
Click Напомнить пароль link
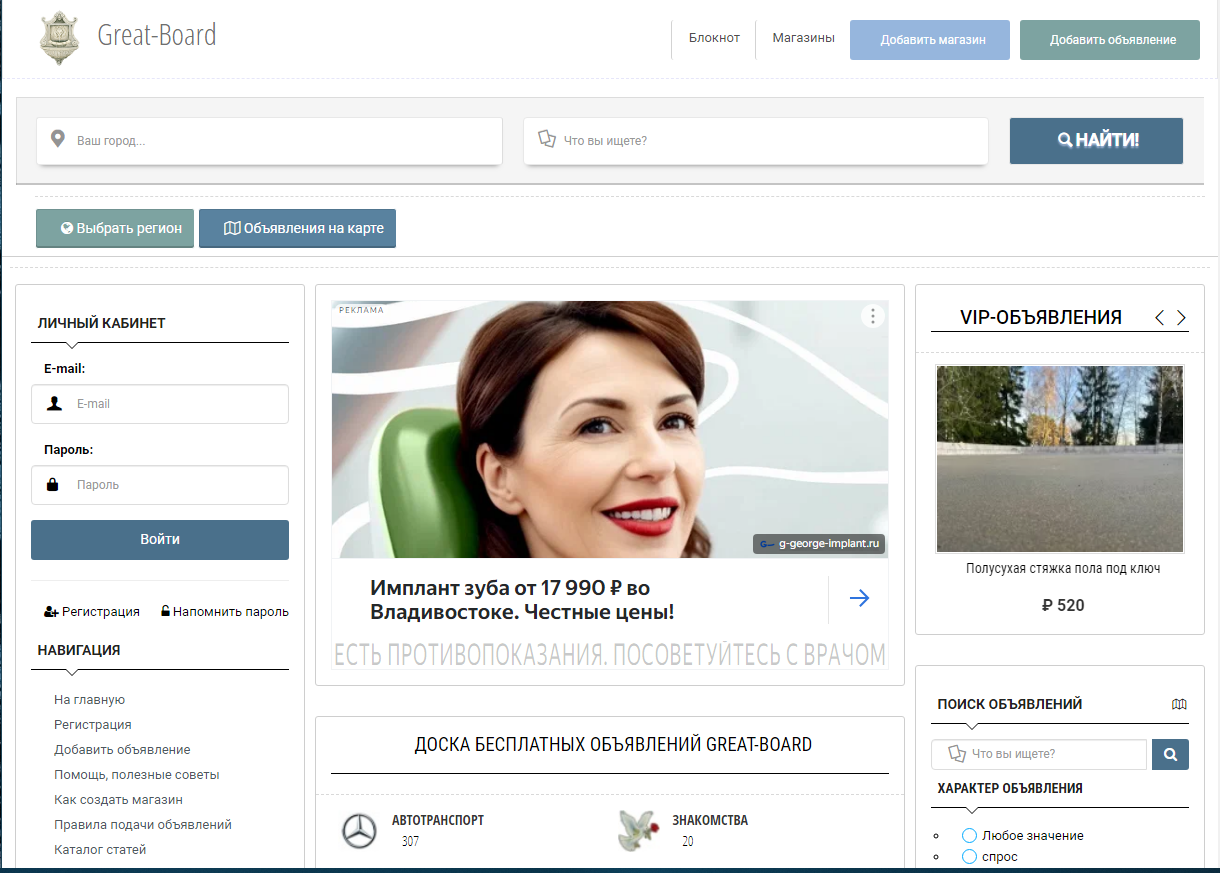pos(225,611)
